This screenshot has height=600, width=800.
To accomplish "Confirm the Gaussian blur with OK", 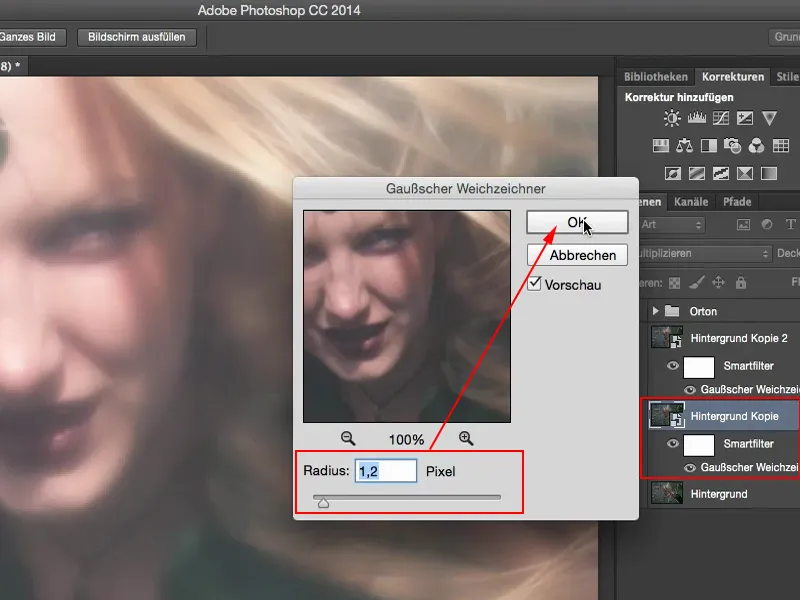I will (577, 222).
